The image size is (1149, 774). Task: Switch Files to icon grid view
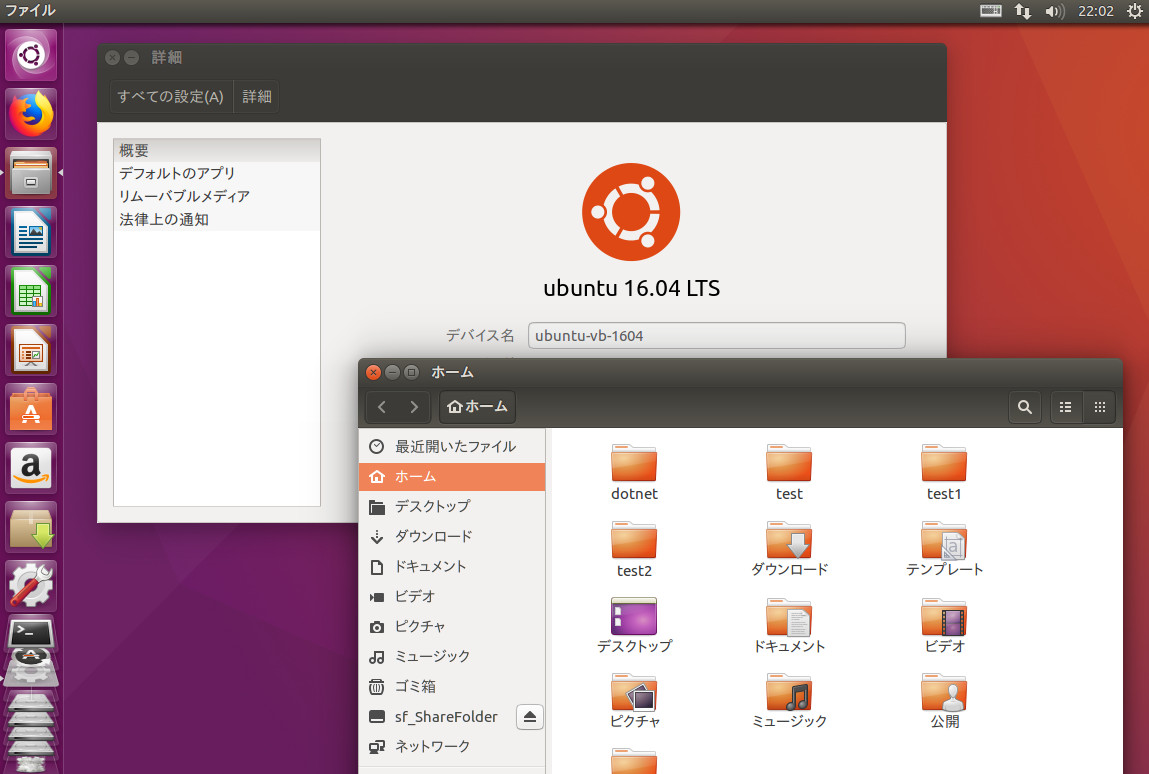click(x=1099, y=407)
